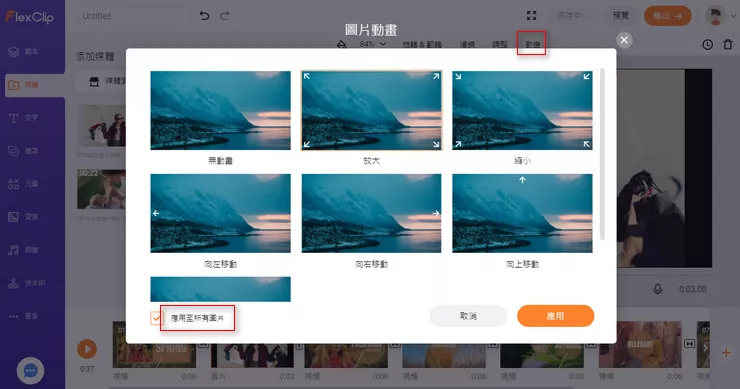Open the 動畫 animation tab
This screenshot has width=740, height=389.
coord(532,44)
